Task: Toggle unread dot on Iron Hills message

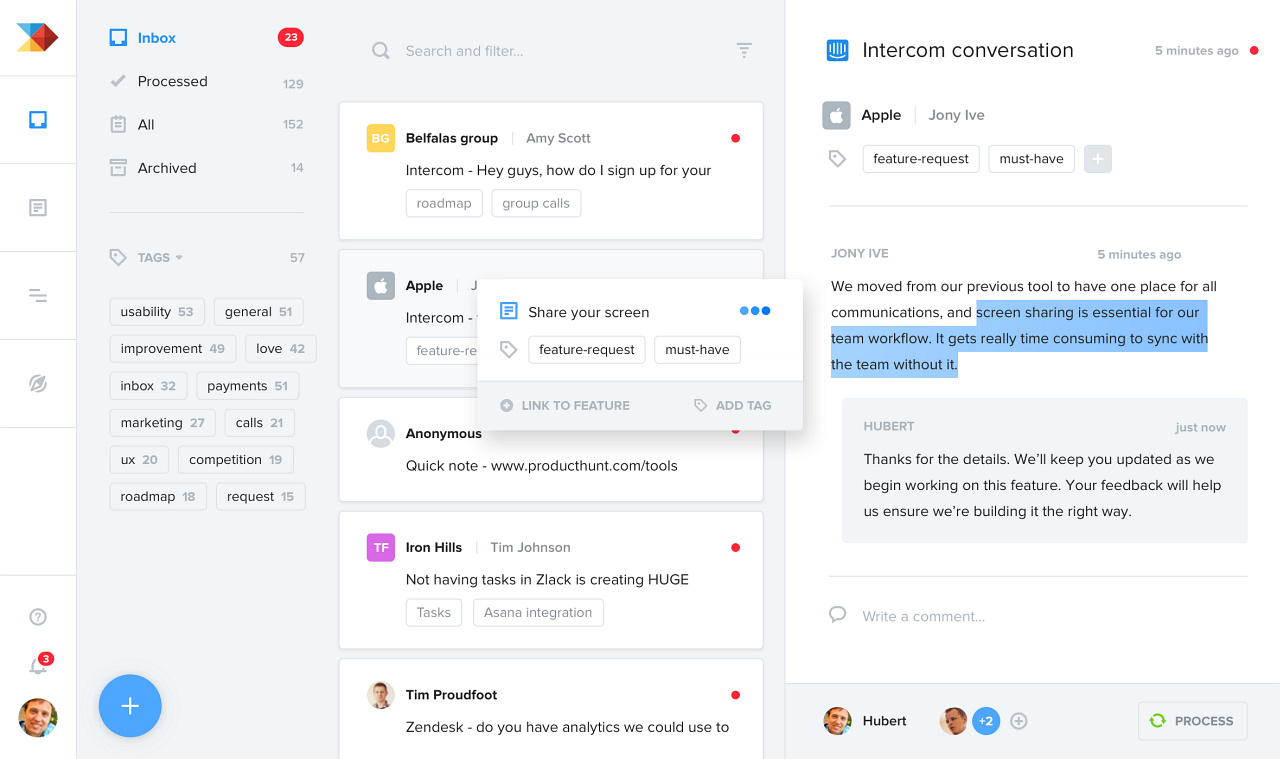Action: tap(735, 547)
